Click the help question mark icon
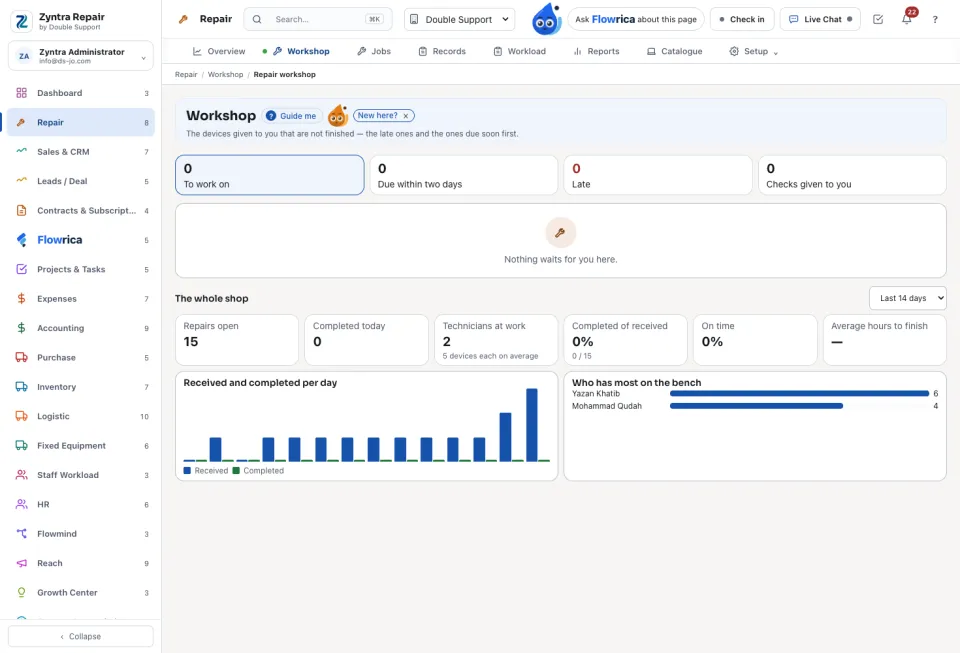960x653 pixels. coord(935,19)
